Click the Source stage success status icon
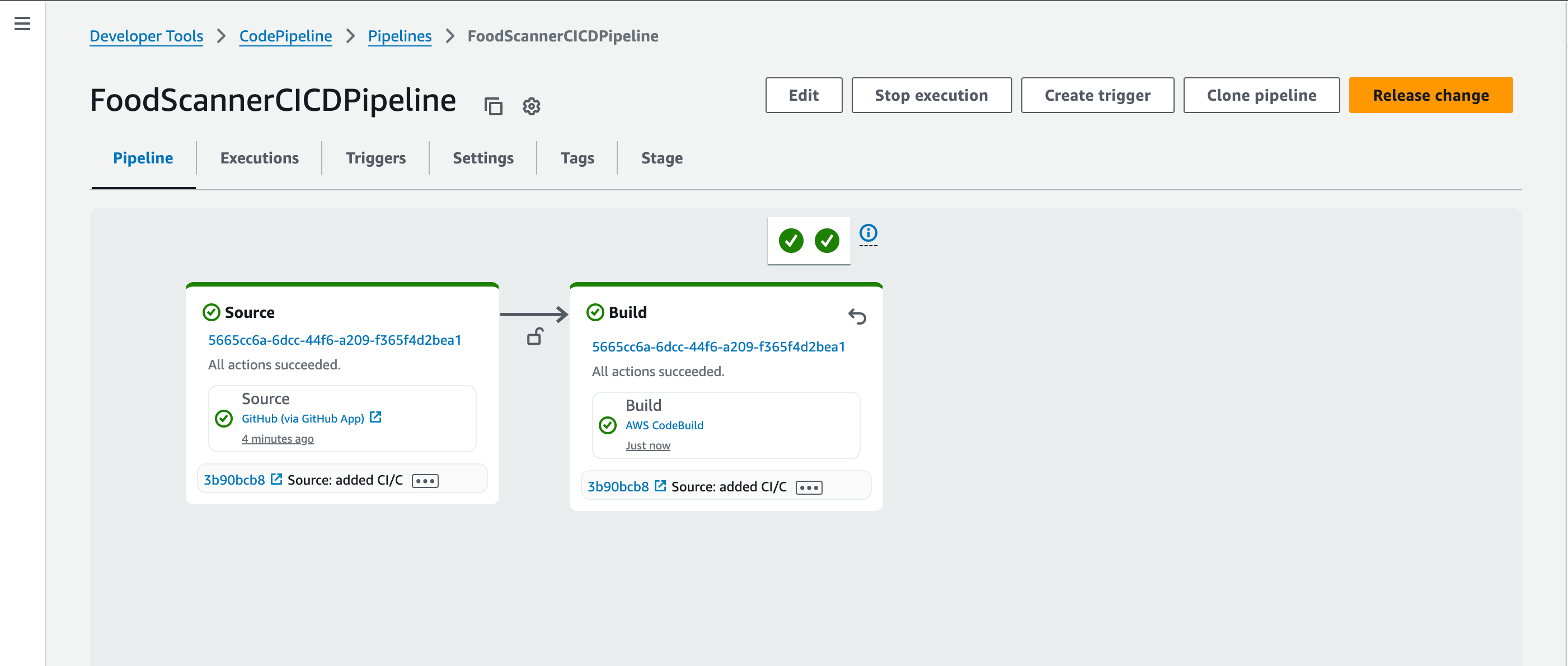 (211, 312)
